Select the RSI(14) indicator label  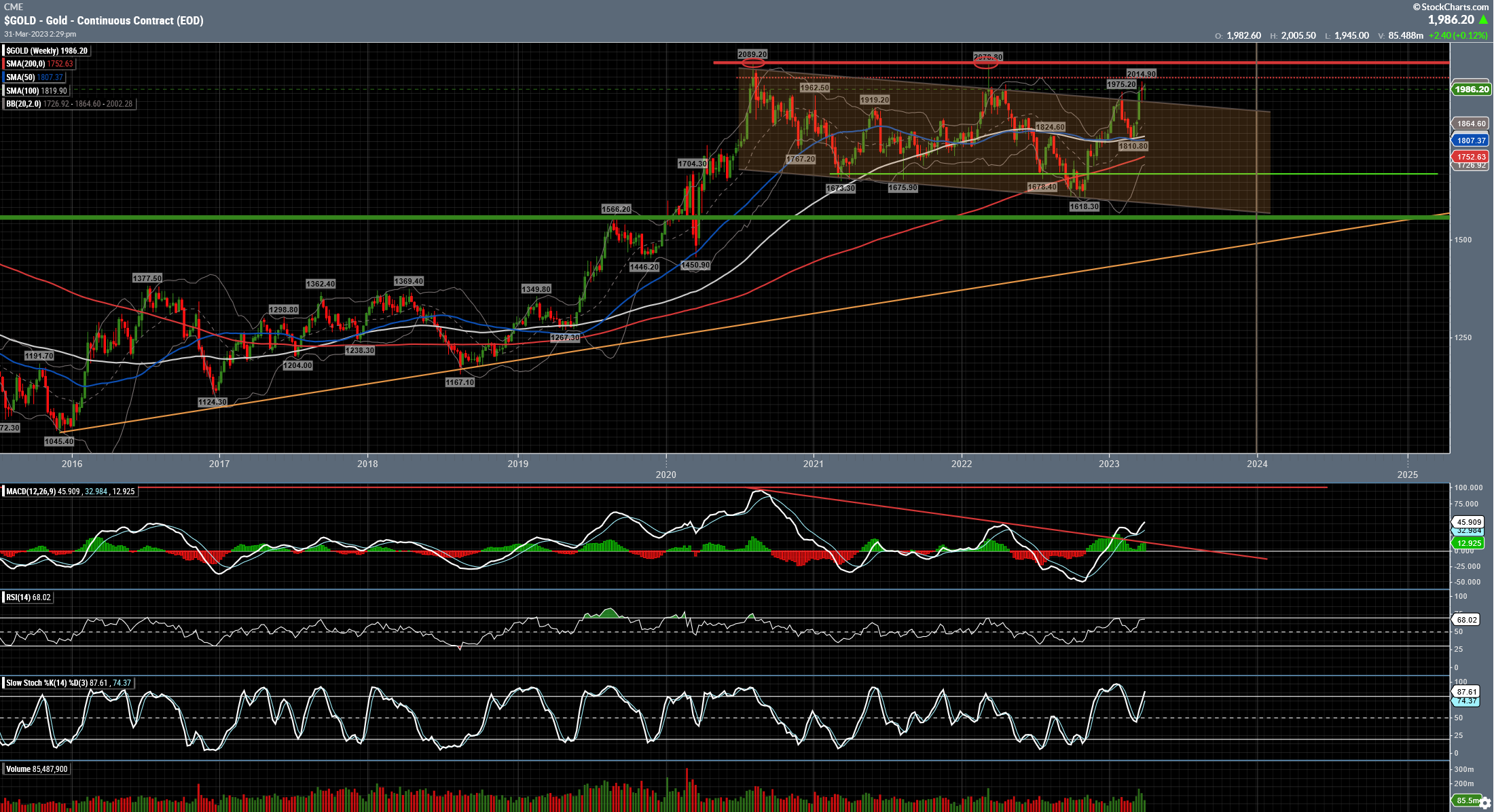[18, 597]
